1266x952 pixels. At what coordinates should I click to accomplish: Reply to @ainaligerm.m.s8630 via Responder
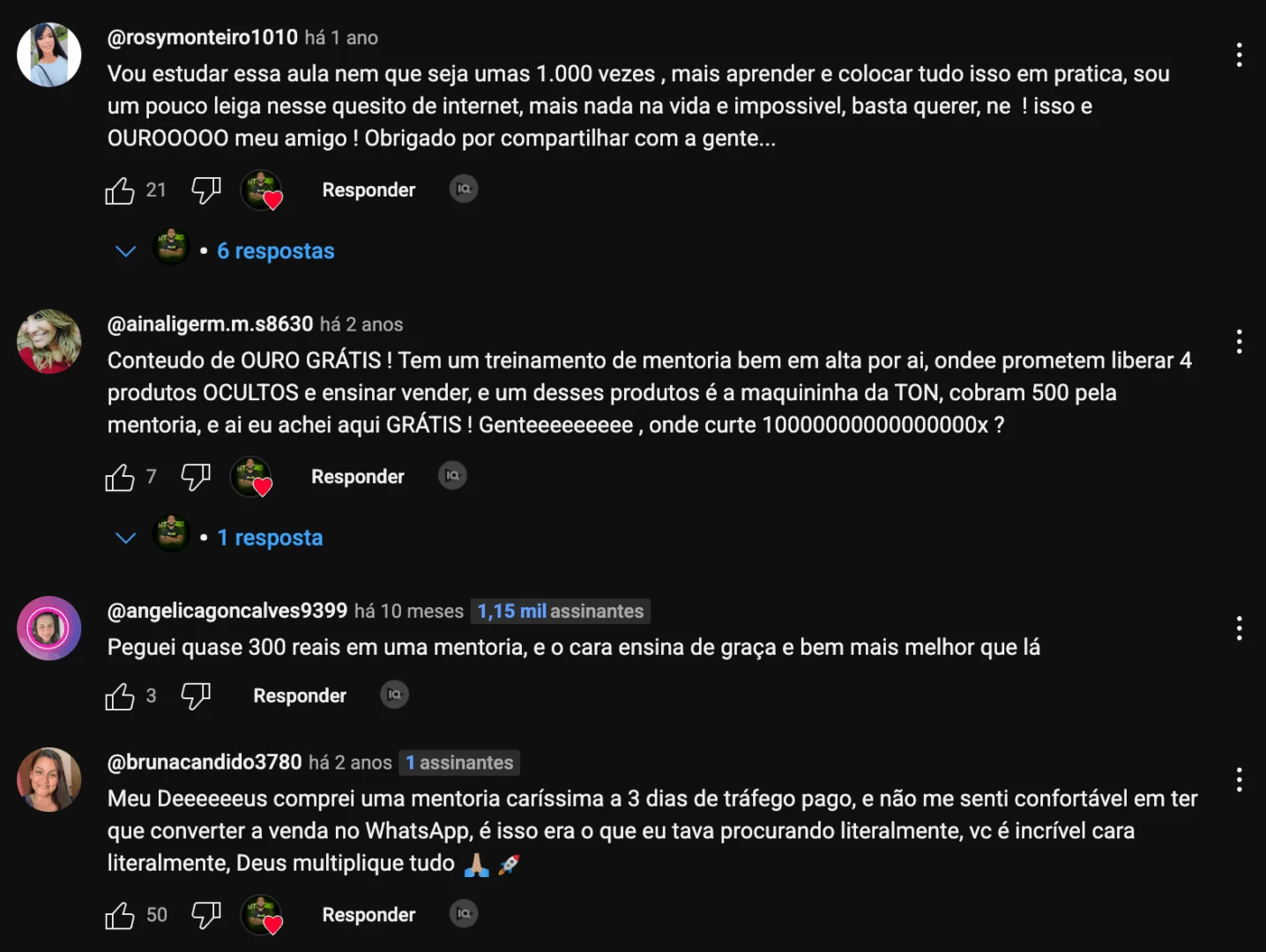(357, 477)
